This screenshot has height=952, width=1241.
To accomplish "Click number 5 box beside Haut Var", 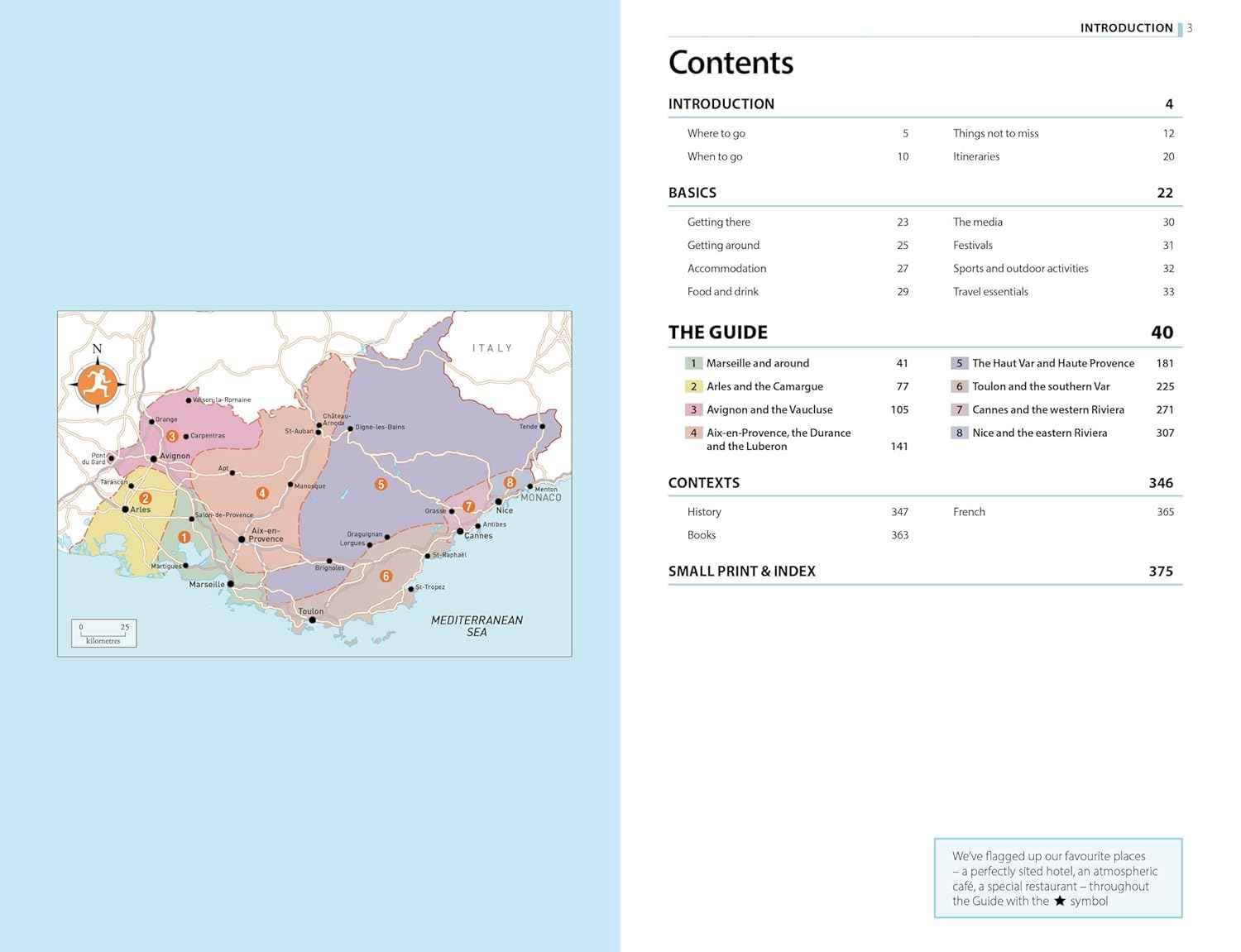I will click(x=960, y=363).
